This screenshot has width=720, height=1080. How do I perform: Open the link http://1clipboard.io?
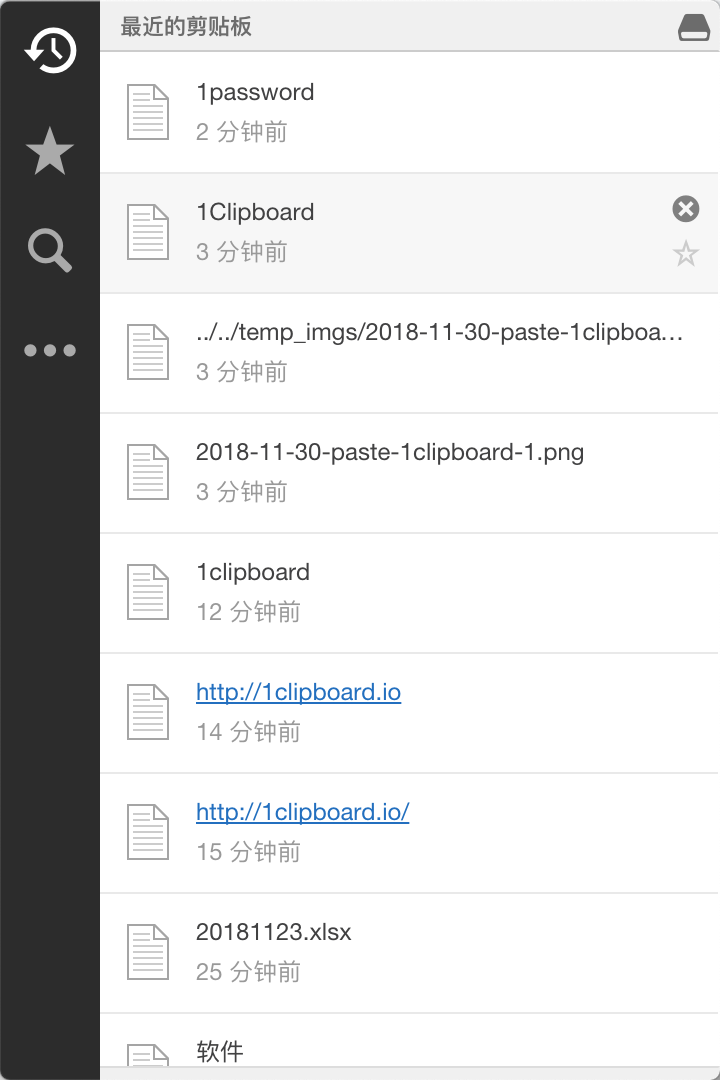(298, 692)
